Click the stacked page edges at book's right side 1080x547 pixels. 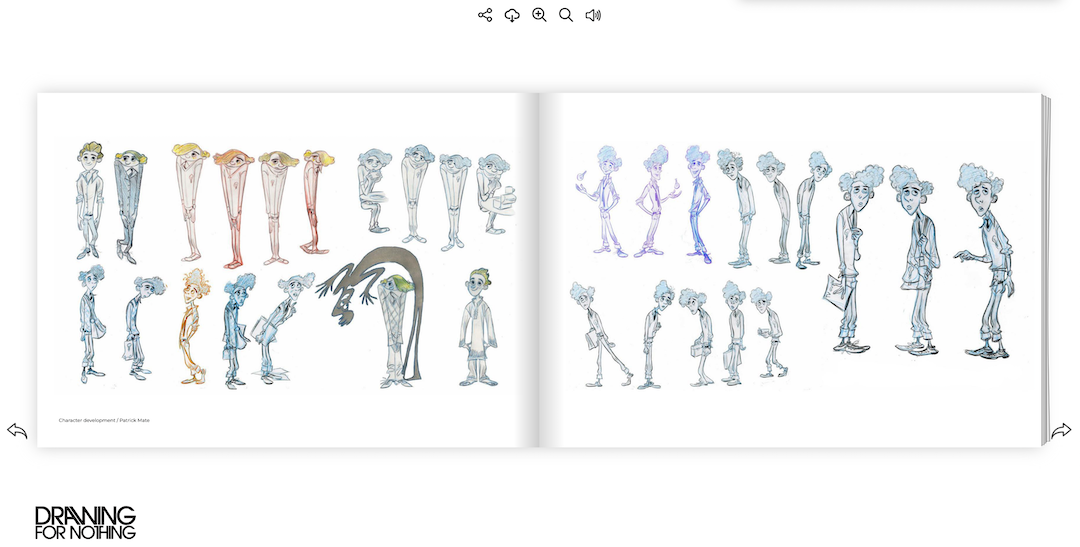1046,270
